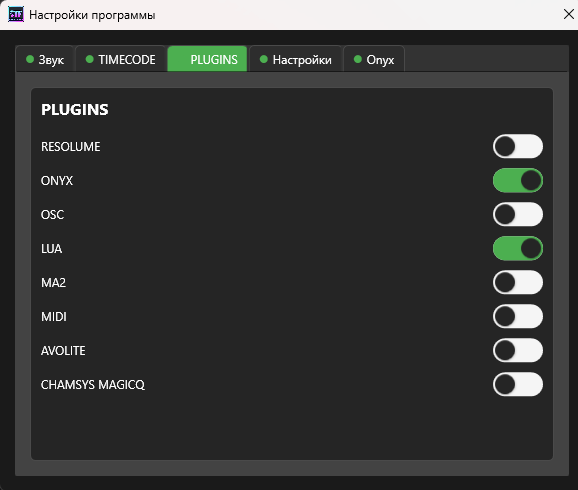Go to the Onyx tab
Viewport: 578px width, 490px height.
tap(374, 59)
